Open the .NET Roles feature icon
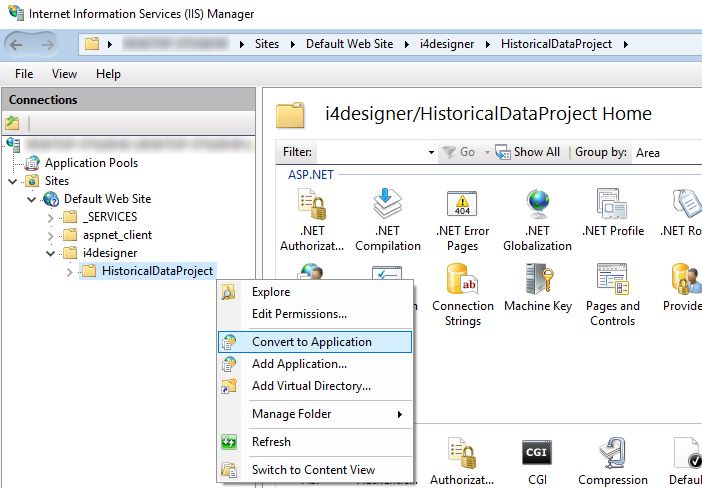 coord(687,204)
